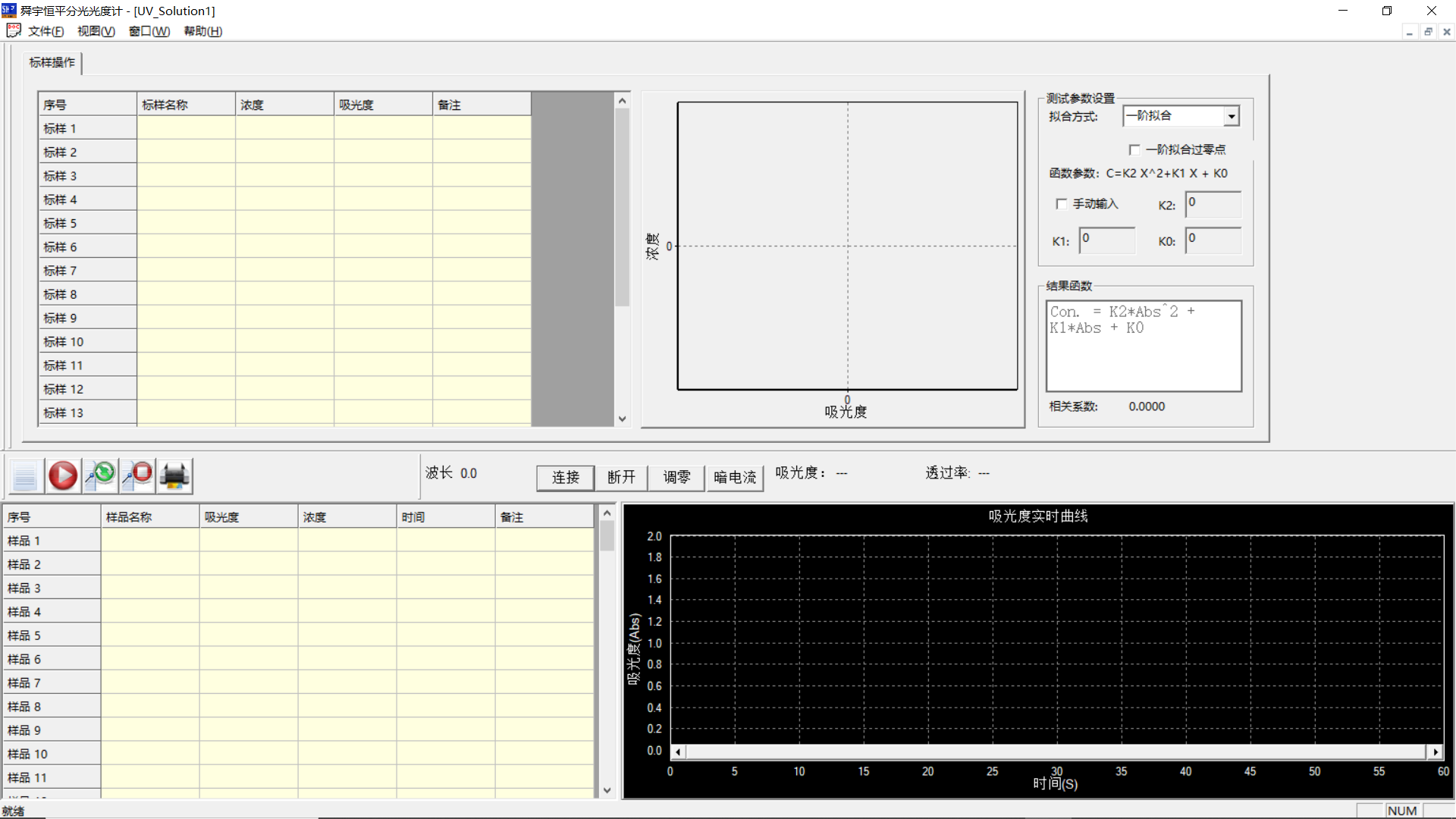Image resolution: width=1456 pixels, height=819 pixels.
Task: Click the 备注 header in standards table
Action: (482, 105)
